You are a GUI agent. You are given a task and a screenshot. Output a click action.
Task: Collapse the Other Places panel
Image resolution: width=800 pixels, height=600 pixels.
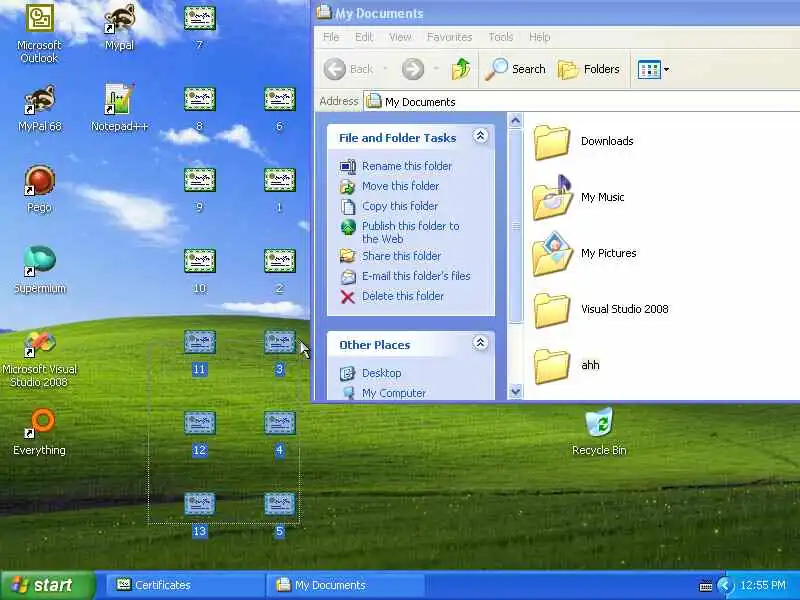[480, 343]
